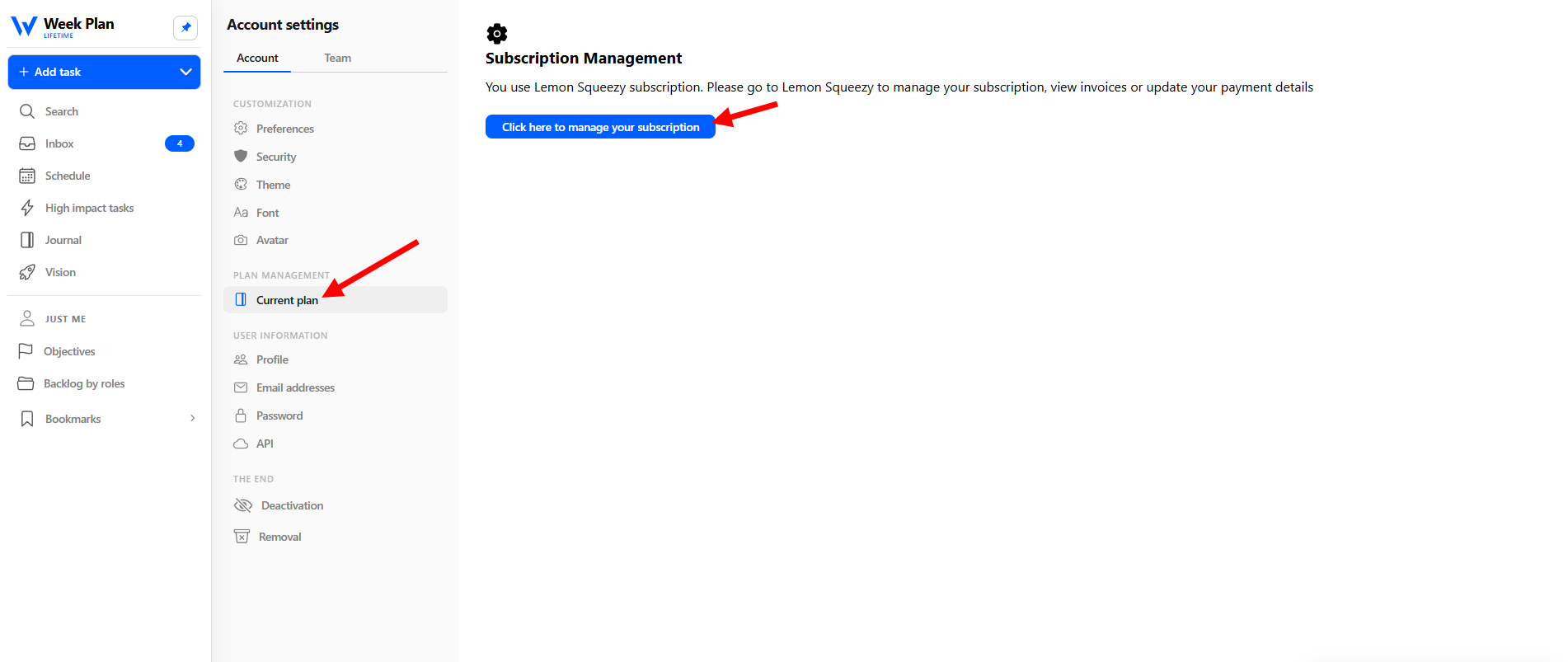This screenshot has height=662, width=1568.
Task: Click the Inbox count badge showing 4
Action: [180, 143]
